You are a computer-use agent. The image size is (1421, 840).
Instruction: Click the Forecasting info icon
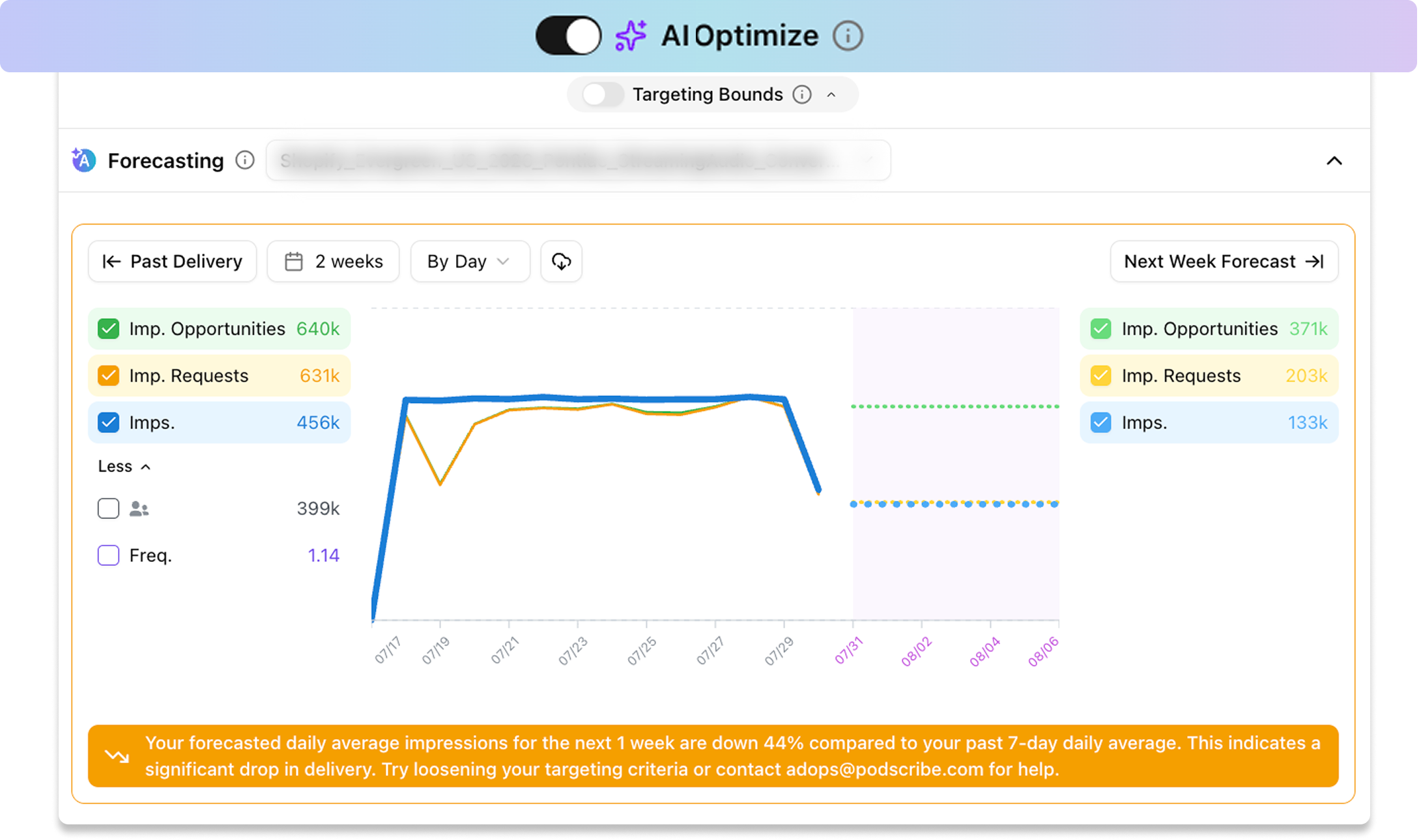(x=245, y=160)
